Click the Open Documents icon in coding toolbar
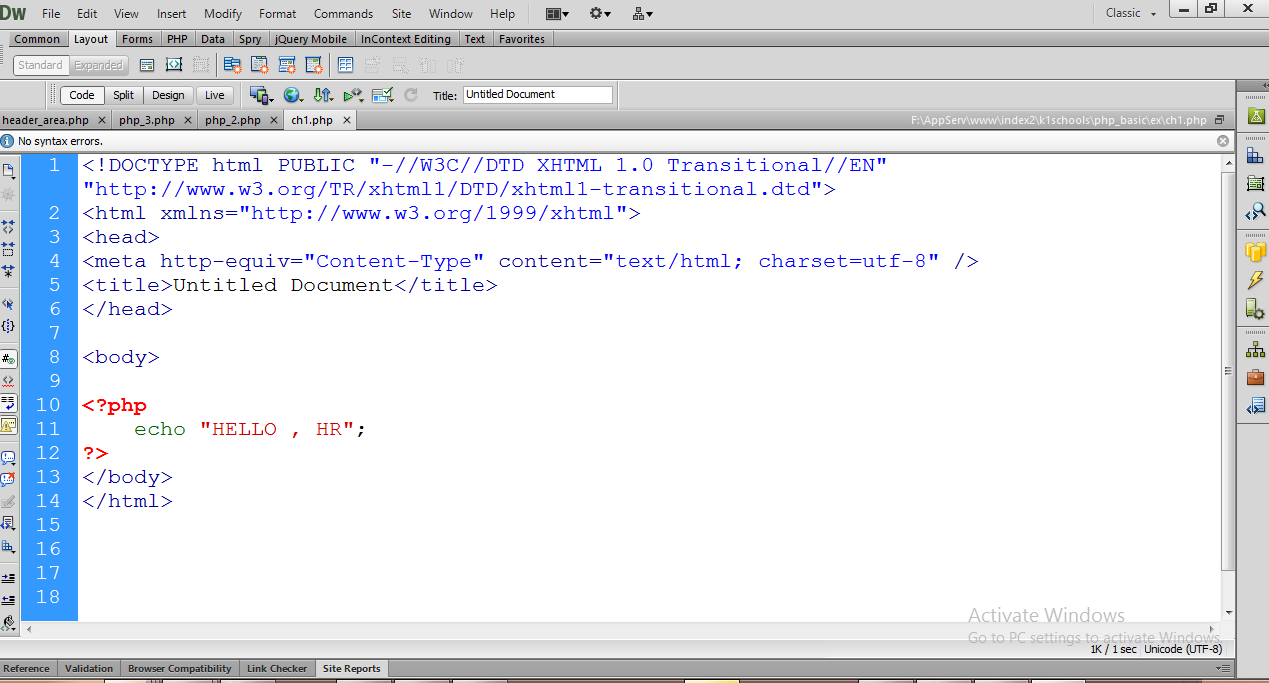 point(8,171)
